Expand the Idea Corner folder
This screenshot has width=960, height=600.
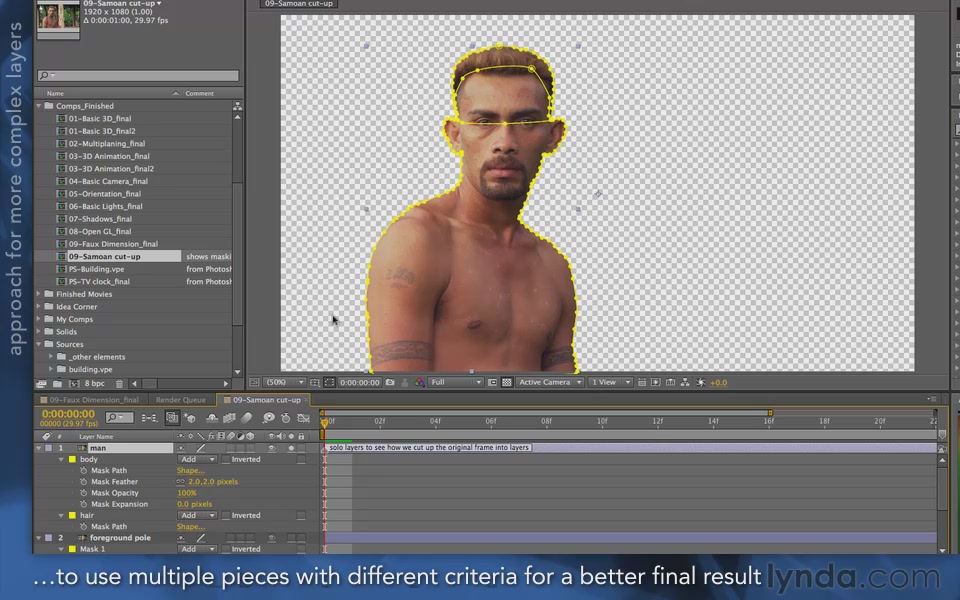[x=39, y=307]
